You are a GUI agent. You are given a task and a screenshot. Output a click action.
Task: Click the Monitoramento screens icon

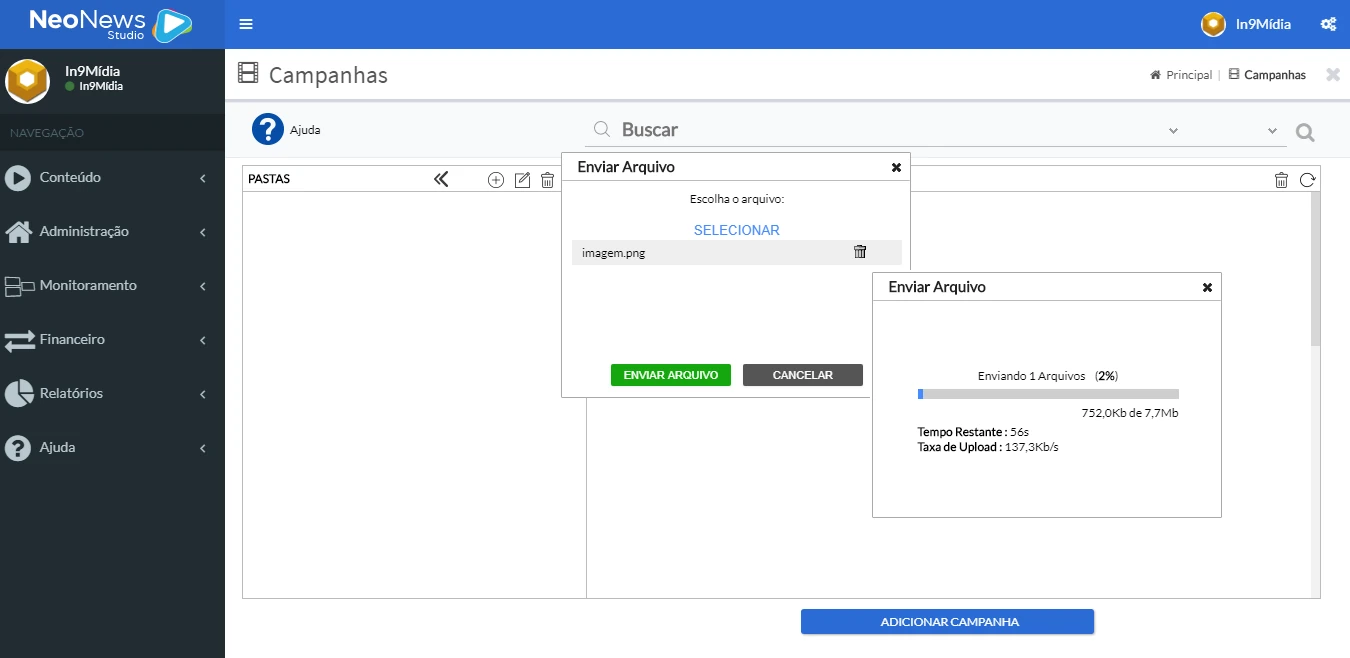(19, 287)
